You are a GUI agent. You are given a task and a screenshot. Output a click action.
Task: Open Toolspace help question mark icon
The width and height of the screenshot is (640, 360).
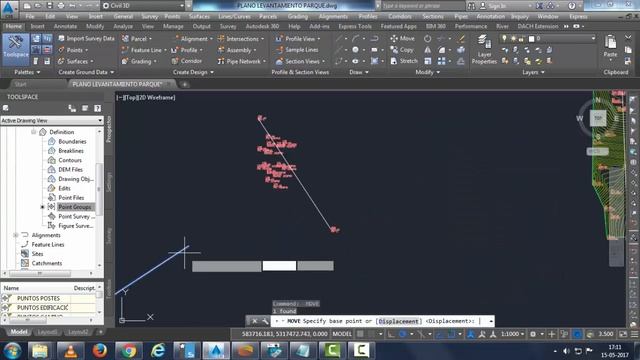tap(97, 108)
